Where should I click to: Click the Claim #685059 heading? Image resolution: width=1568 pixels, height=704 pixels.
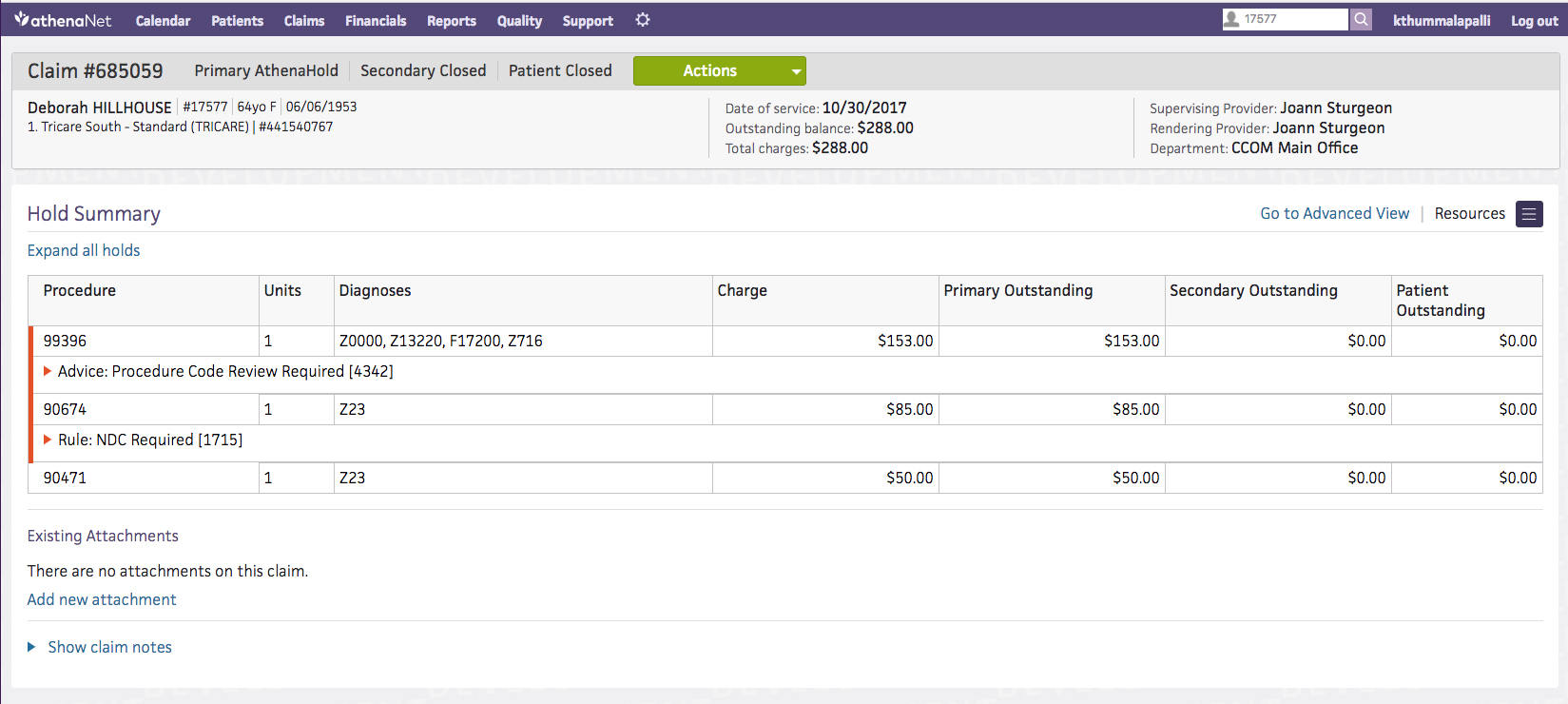95,71
